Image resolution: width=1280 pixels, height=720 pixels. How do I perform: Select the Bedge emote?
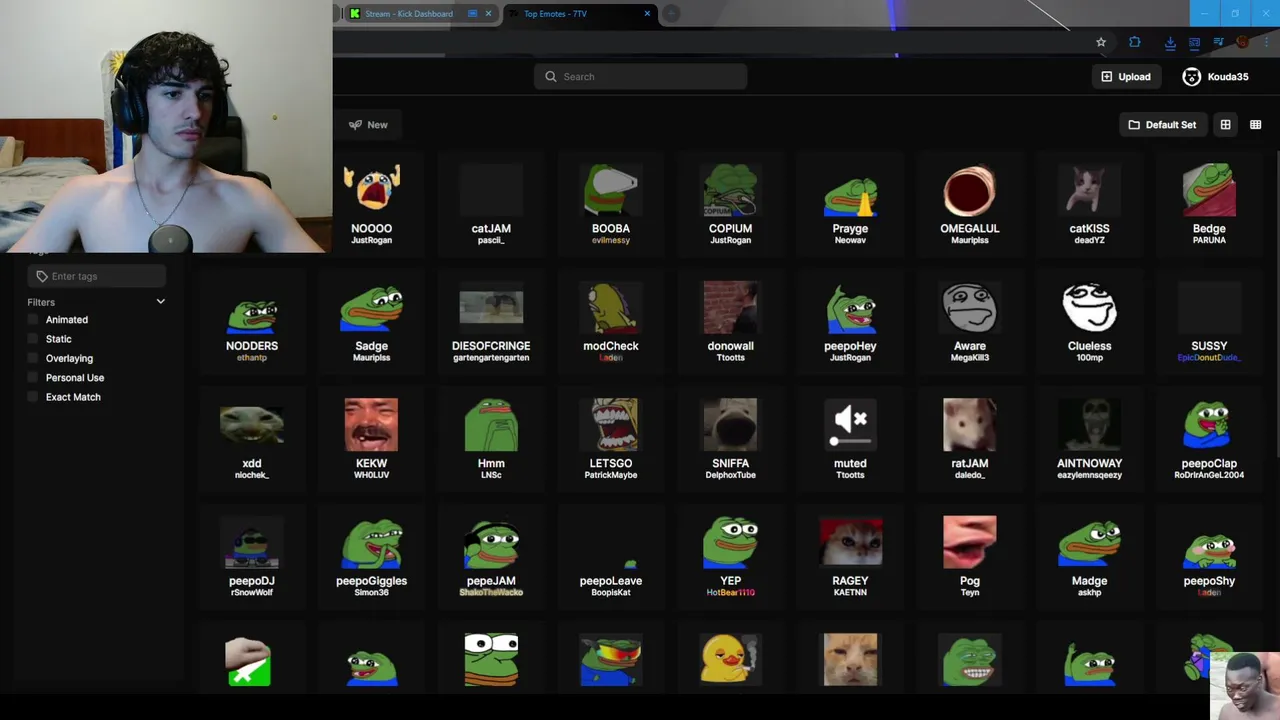(x=1209, y=204)
